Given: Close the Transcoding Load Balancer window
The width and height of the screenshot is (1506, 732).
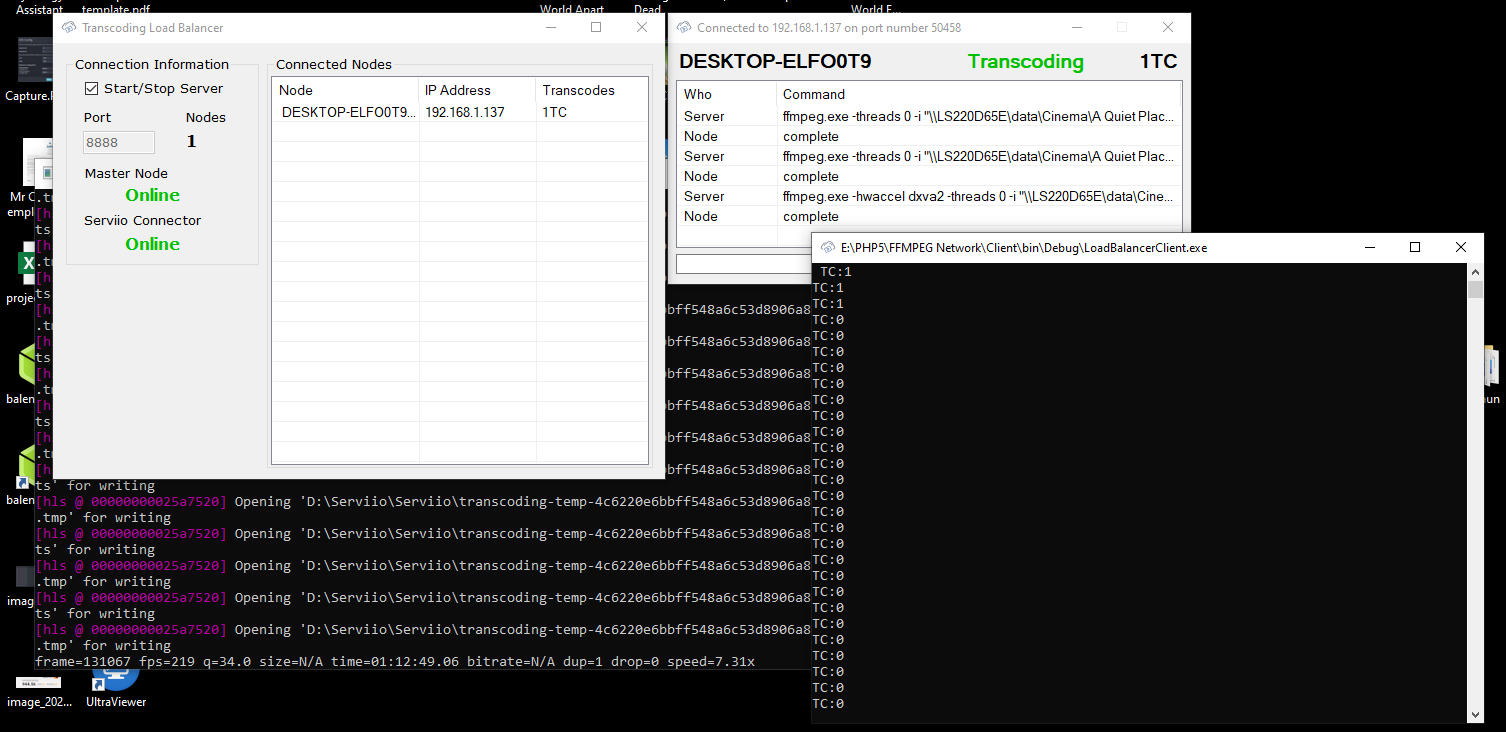Looking at the screenshot, I should tap(642, 28).
